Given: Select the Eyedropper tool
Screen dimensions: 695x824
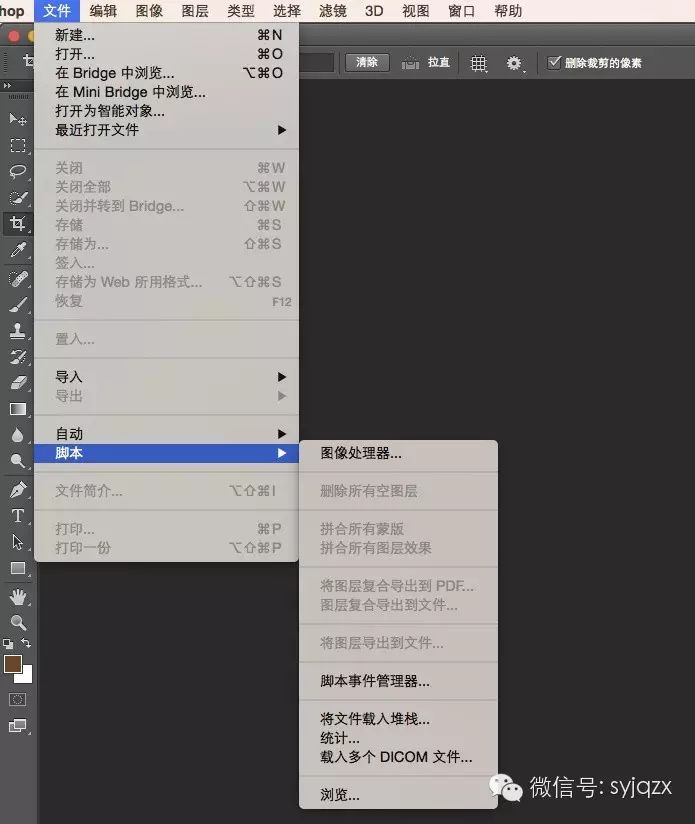Looking at the screenshot, I should coord(18,250).
